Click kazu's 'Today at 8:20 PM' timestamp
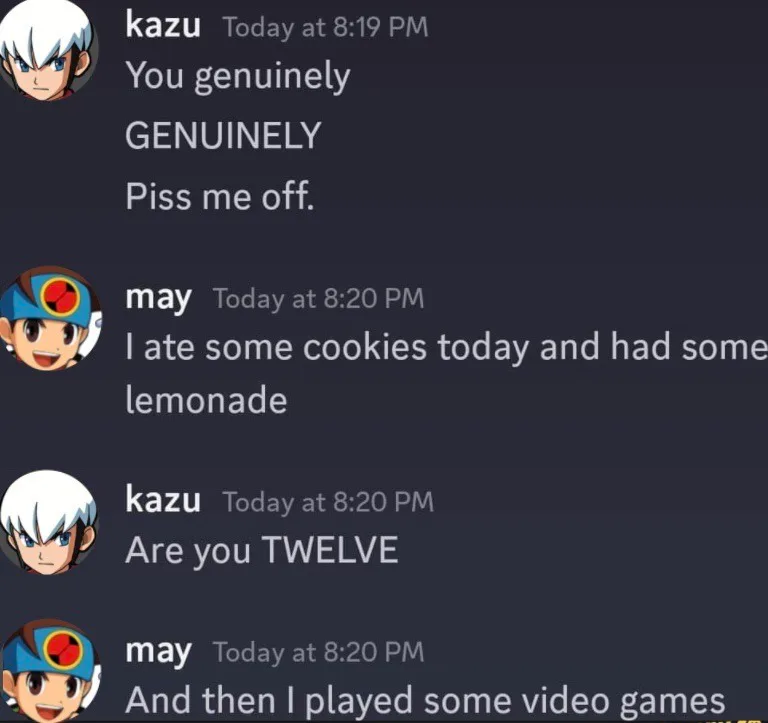Screen dimensions: 768x723 pos(328,502)
